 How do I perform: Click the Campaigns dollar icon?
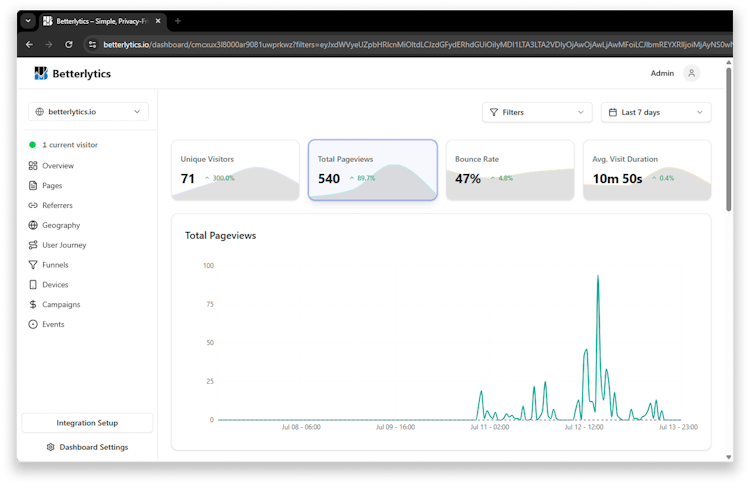pos(33,304)
